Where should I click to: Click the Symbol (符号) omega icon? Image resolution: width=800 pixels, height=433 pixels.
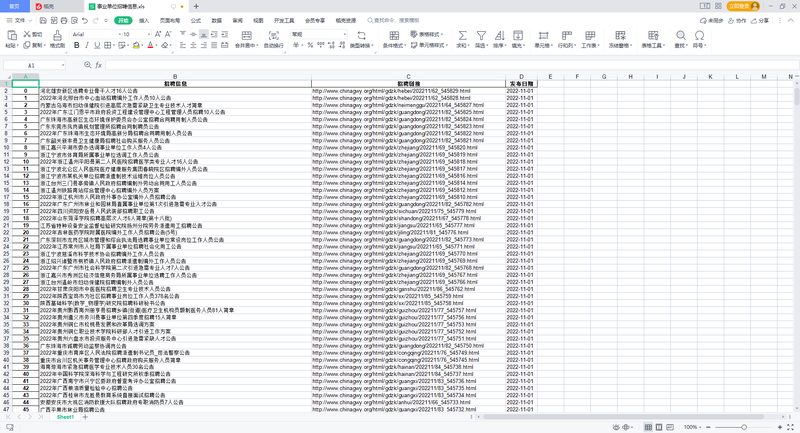pyautogui.click(x=699, y=35)
